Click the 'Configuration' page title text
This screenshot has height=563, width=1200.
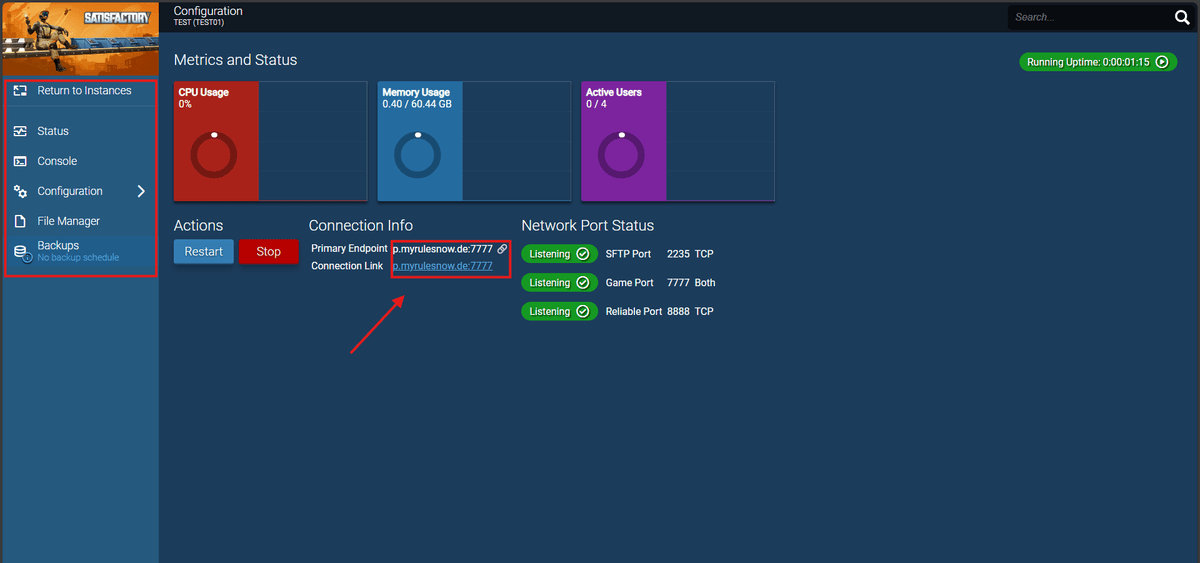[208, 11]
